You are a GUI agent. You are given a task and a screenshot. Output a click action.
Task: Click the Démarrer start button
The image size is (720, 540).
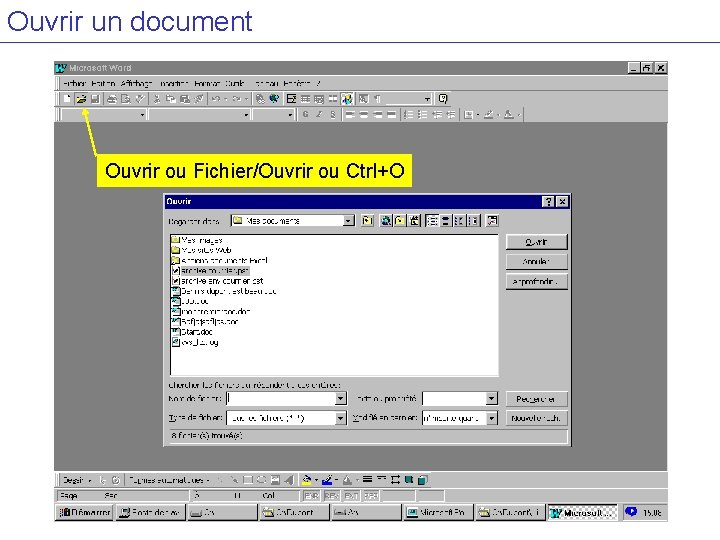[x=84, y=512]
